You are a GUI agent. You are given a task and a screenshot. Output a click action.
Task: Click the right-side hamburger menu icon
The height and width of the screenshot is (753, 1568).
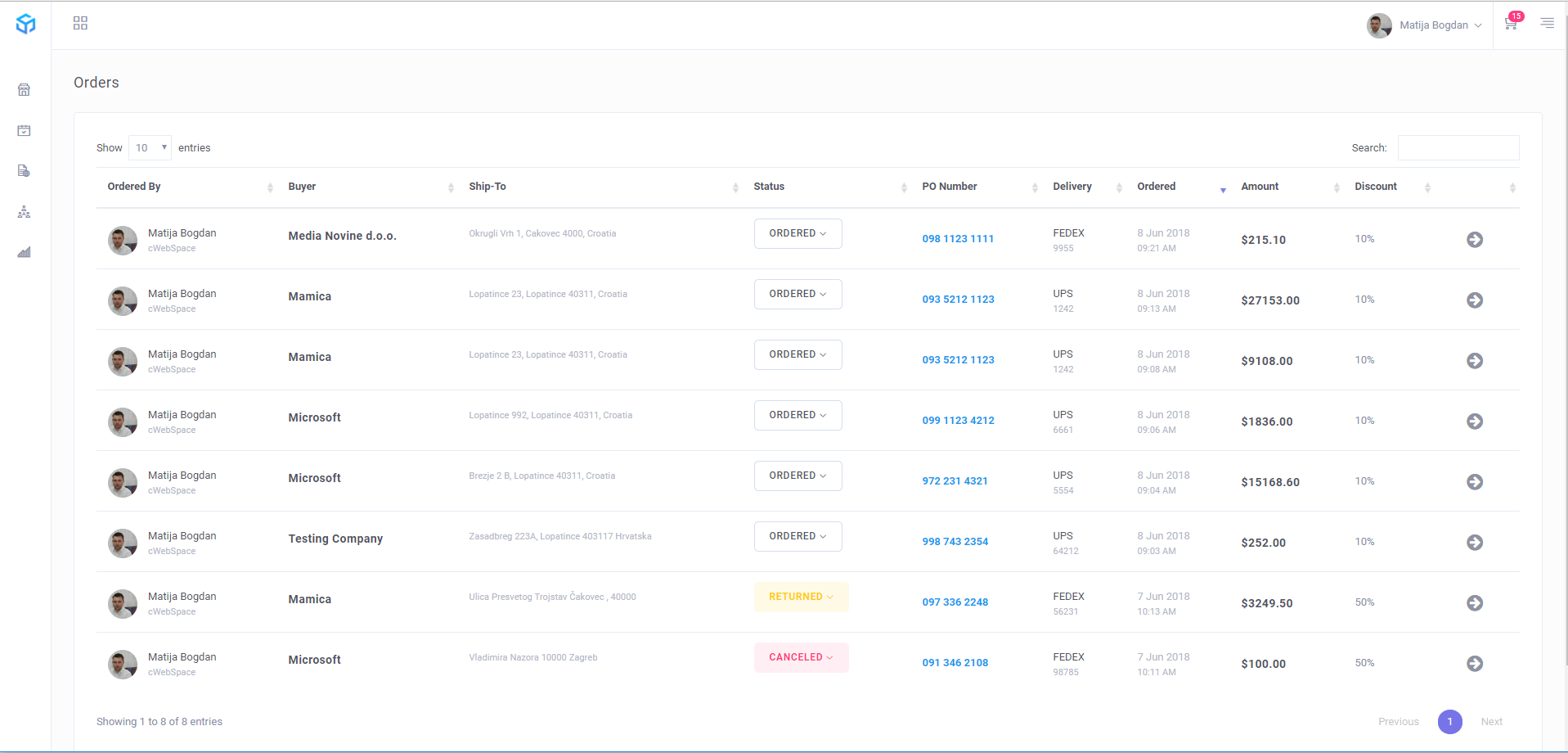[x=1547, y=23]
